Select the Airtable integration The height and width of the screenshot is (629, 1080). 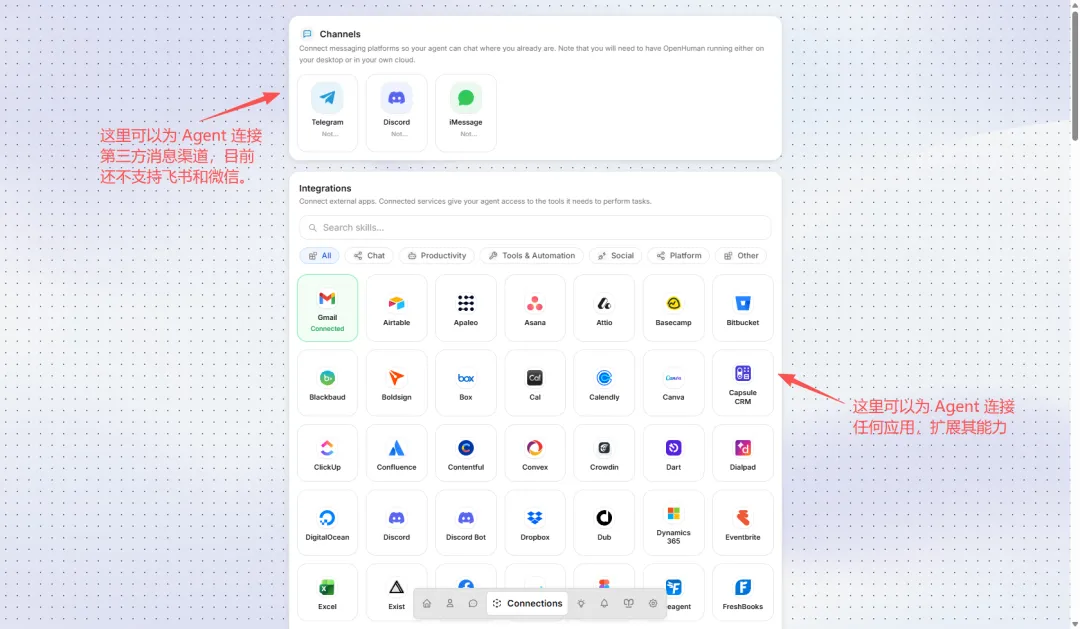pos(397,308)
